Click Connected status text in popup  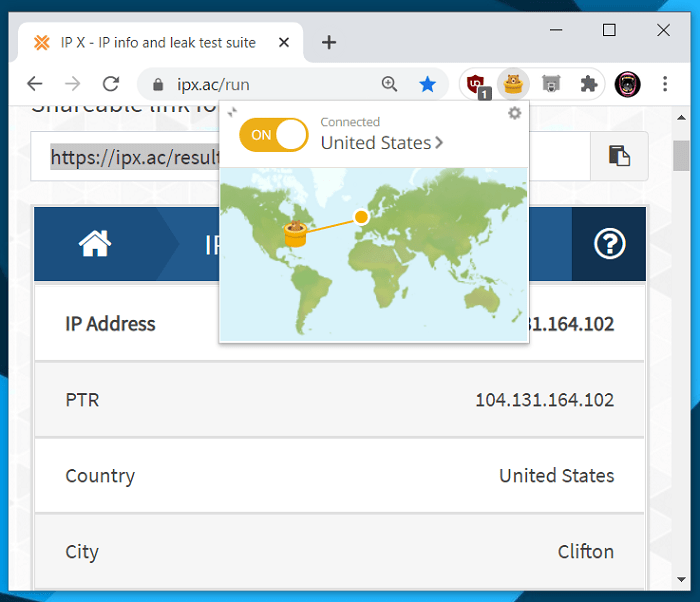click(x=350, y=122)
